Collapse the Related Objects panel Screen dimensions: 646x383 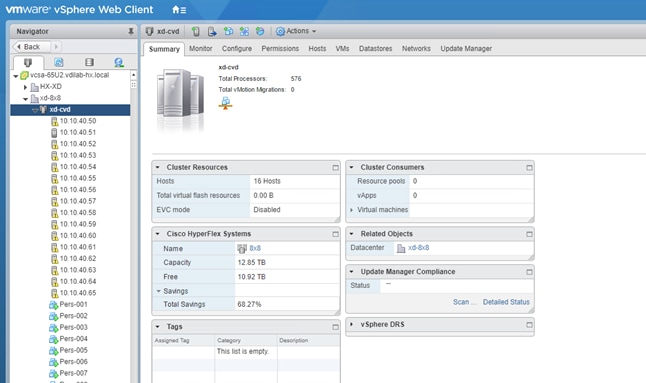click(351, 234)
